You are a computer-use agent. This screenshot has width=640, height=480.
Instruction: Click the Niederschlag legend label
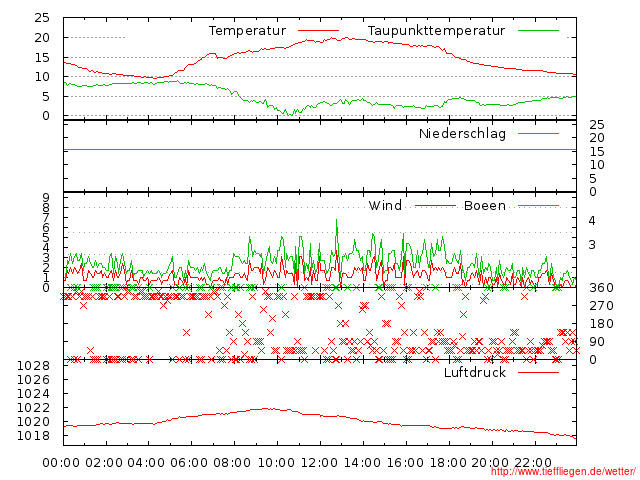click(462, 134)
